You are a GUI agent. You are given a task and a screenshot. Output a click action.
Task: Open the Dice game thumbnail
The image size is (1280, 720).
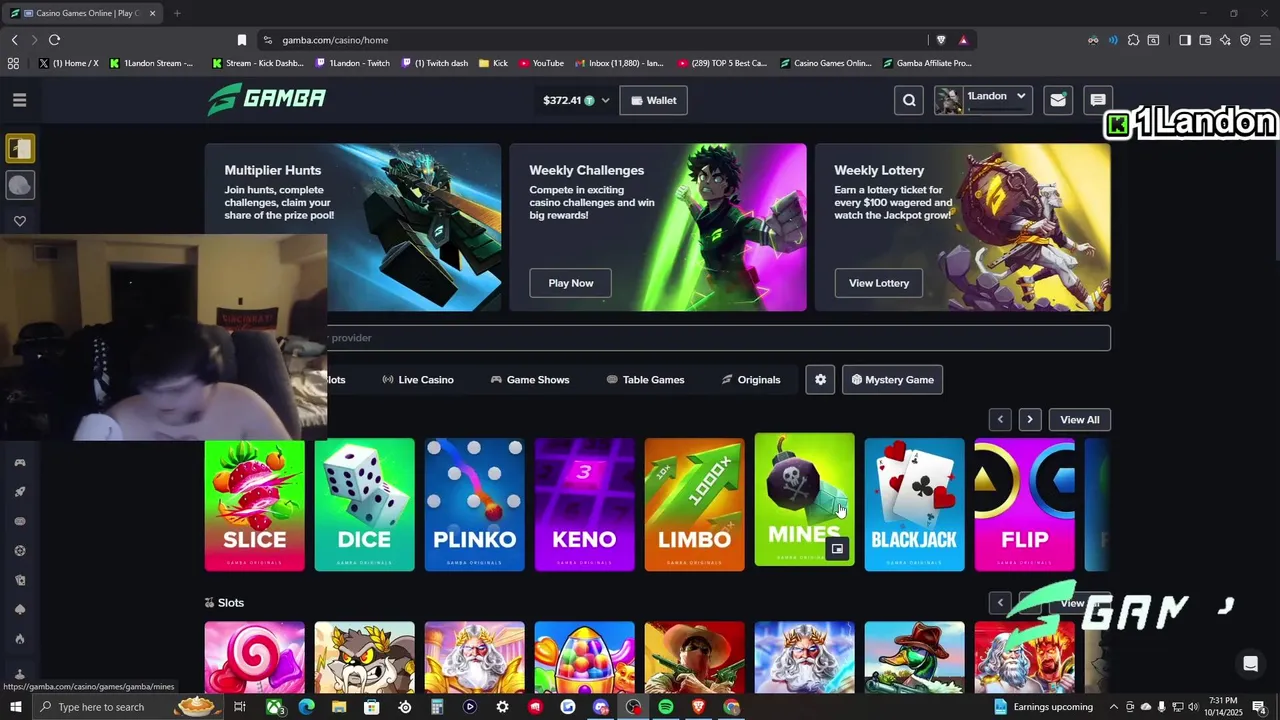tap(365, 505)
